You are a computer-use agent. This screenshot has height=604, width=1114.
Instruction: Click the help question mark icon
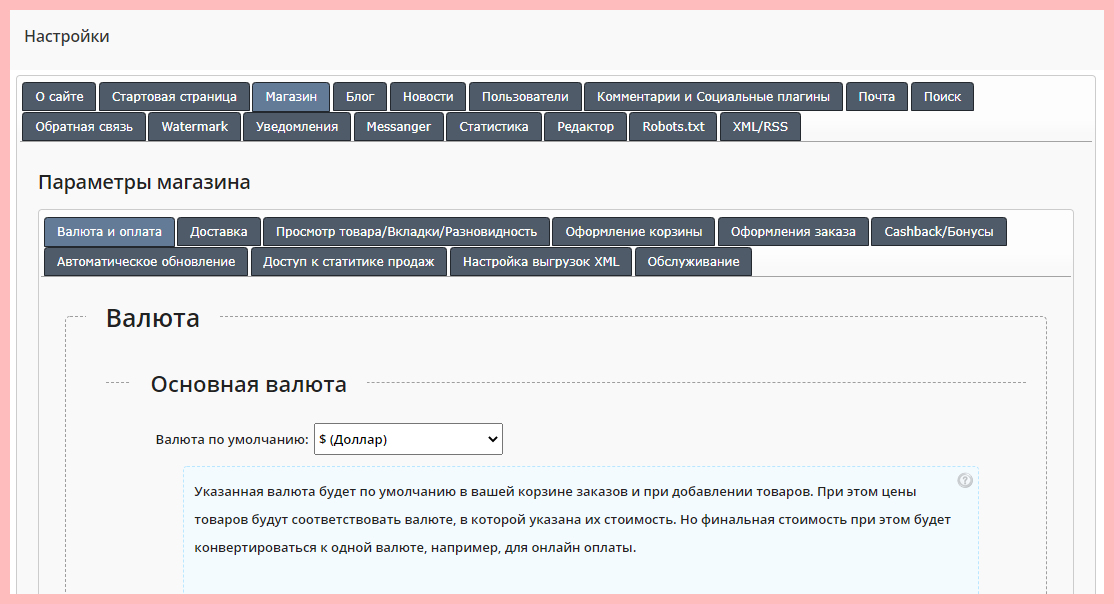tap(965, 480)
